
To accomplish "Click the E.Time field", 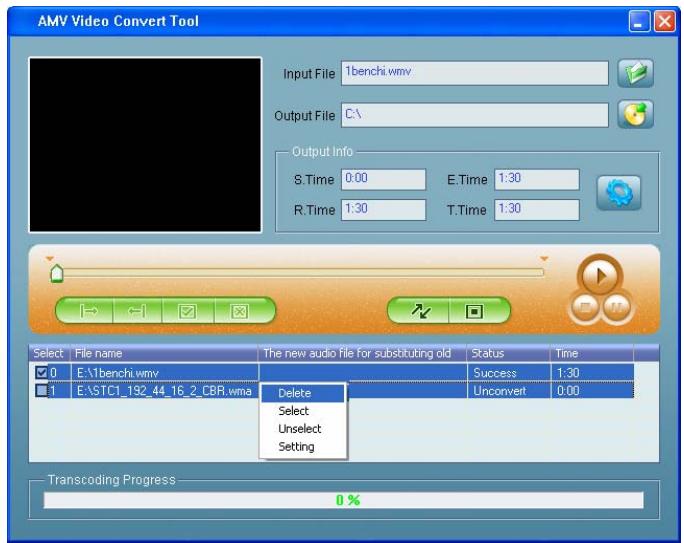I will coord(537,179).
